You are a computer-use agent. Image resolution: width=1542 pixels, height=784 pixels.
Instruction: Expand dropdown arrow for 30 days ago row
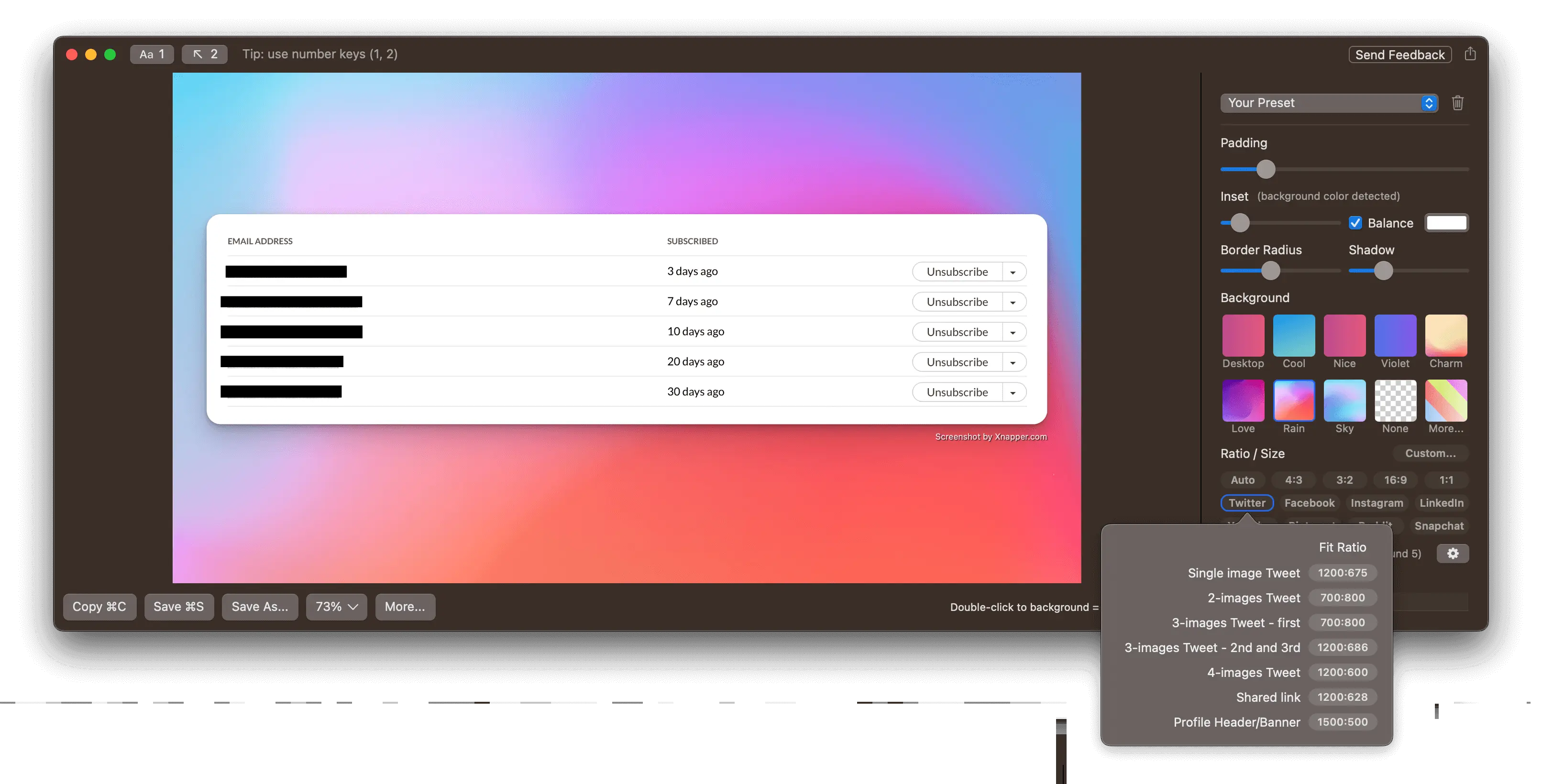pos(1013,392)
